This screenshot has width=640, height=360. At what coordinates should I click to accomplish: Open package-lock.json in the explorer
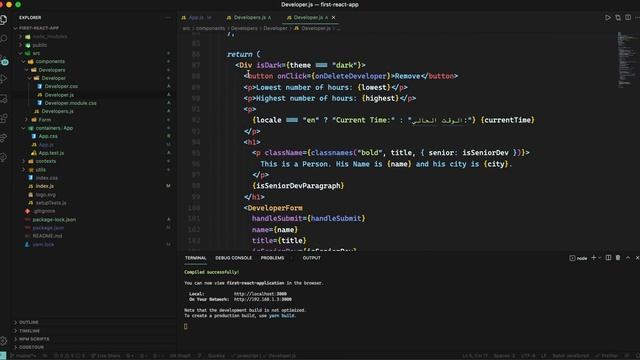(x=54, y=219)
